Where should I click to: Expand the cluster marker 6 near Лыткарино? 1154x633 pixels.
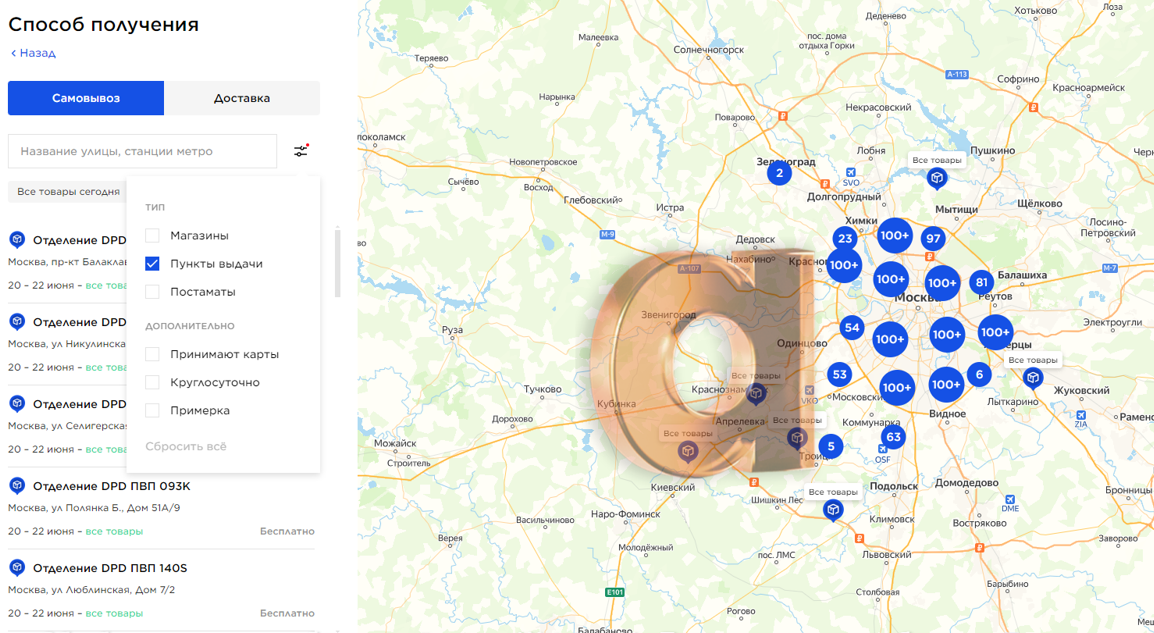[x=979, y=374]
